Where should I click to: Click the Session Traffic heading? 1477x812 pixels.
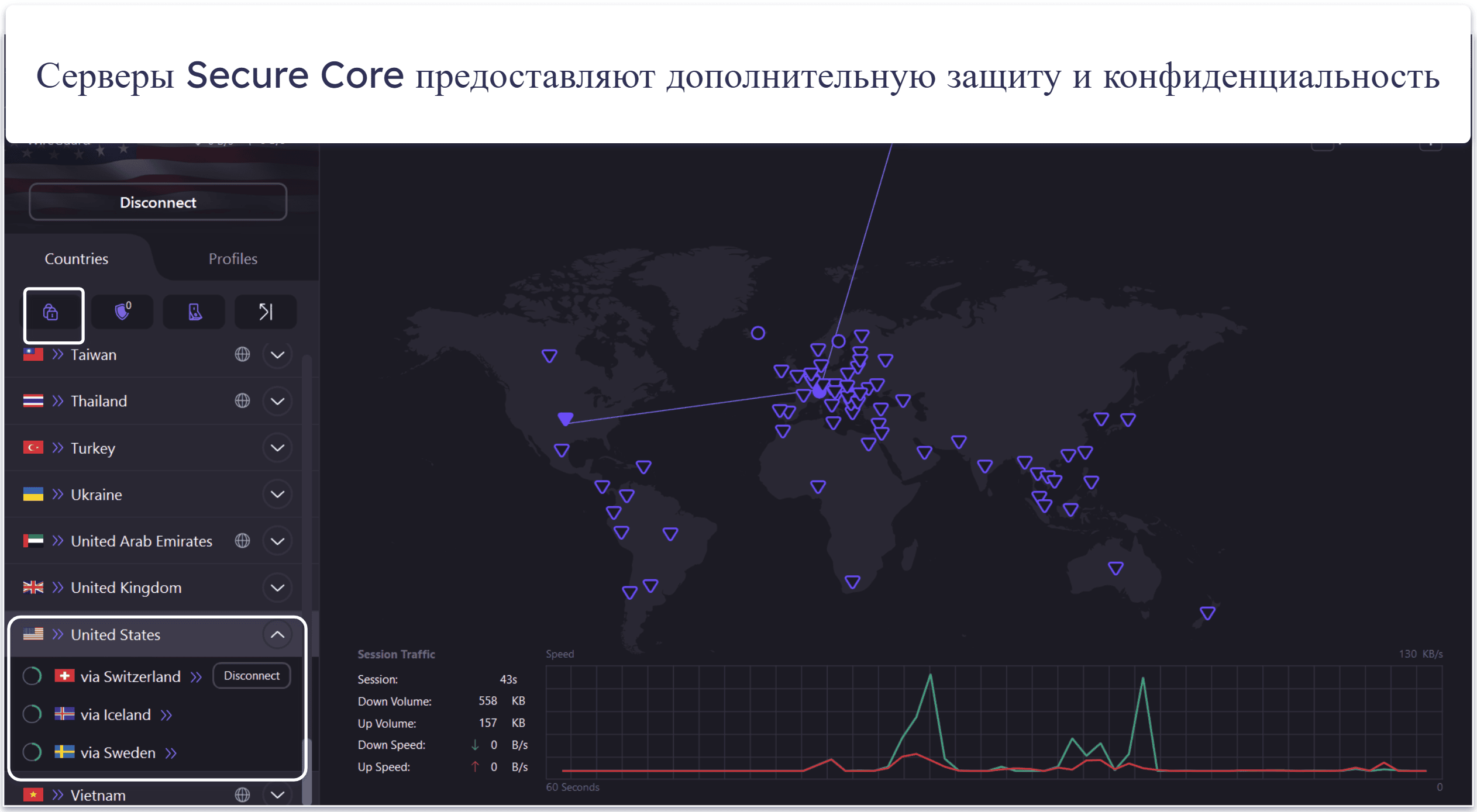click(396, 654)
